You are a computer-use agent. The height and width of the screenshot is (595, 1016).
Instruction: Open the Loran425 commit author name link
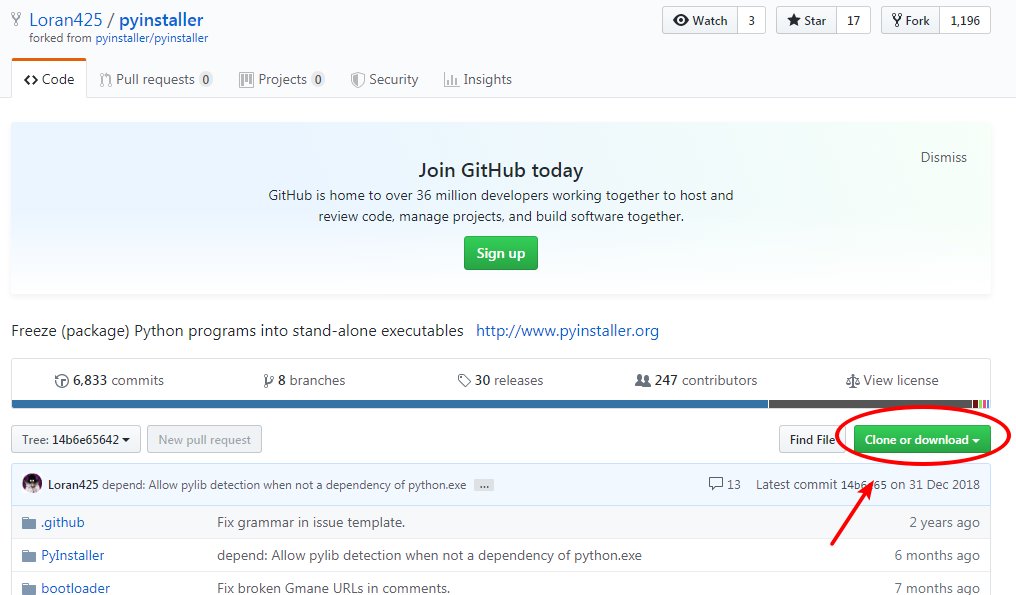(73, 485)
